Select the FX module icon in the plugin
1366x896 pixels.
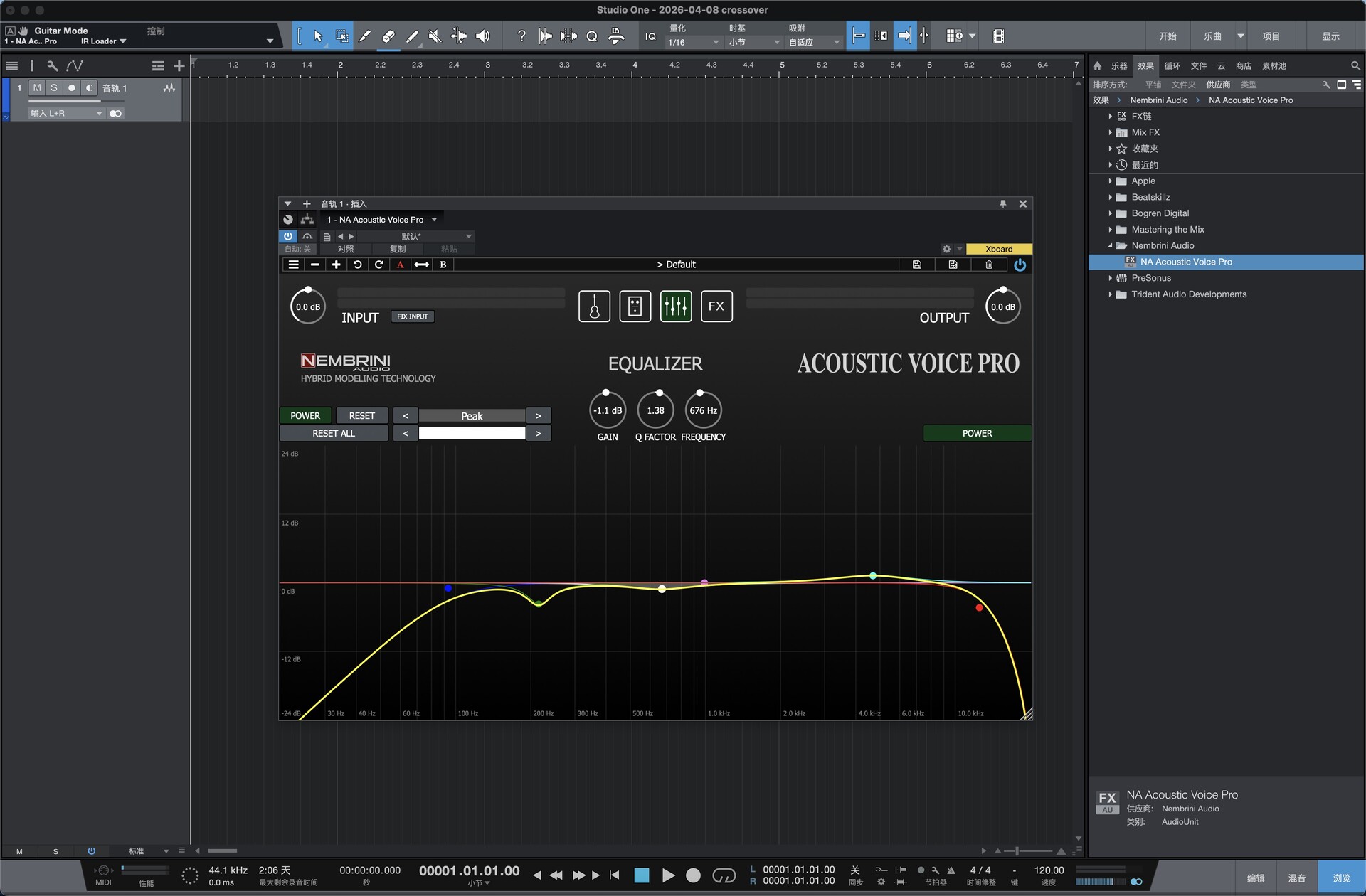[716, 306]
